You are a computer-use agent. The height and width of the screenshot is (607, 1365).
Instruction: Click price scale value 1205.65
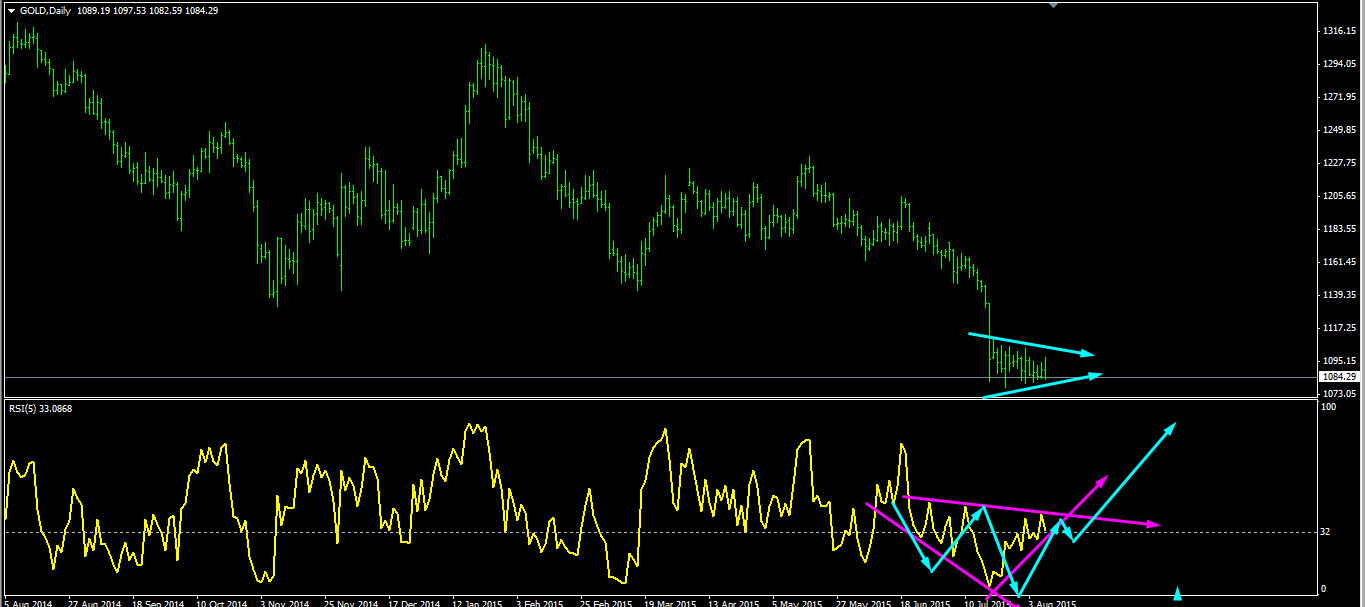1338,196
